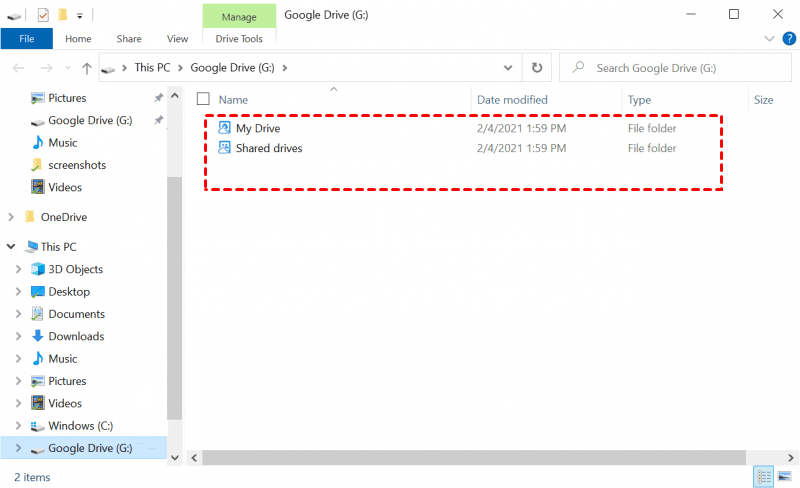Screen dimensions: 800x488
Task: Expand the Windows (C:) drive node
Action: [18, 426]
